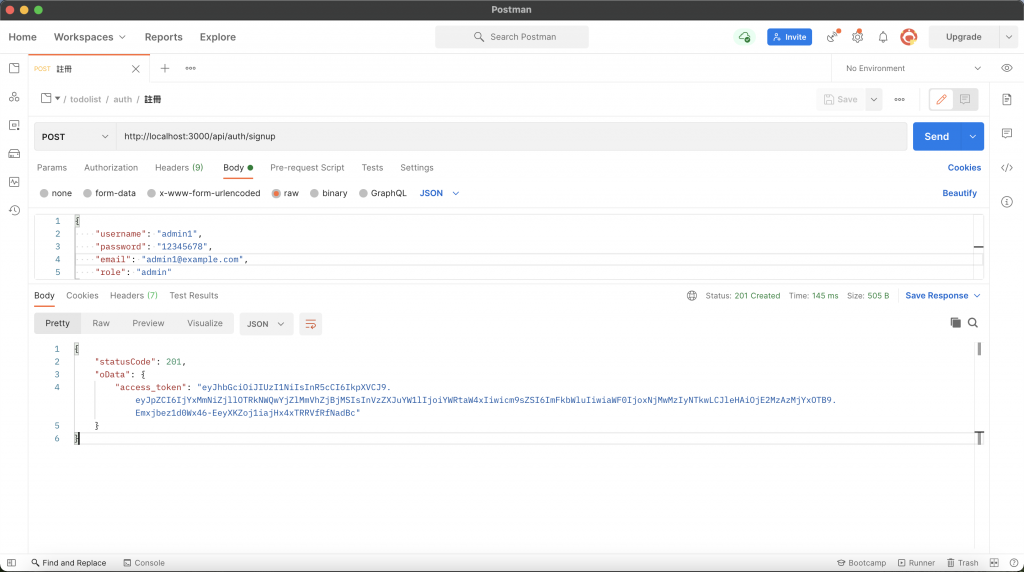This screenshot has width=1024, height=572.
Task: Close the 註冊 request tab
Action: [x=135, y=69]
